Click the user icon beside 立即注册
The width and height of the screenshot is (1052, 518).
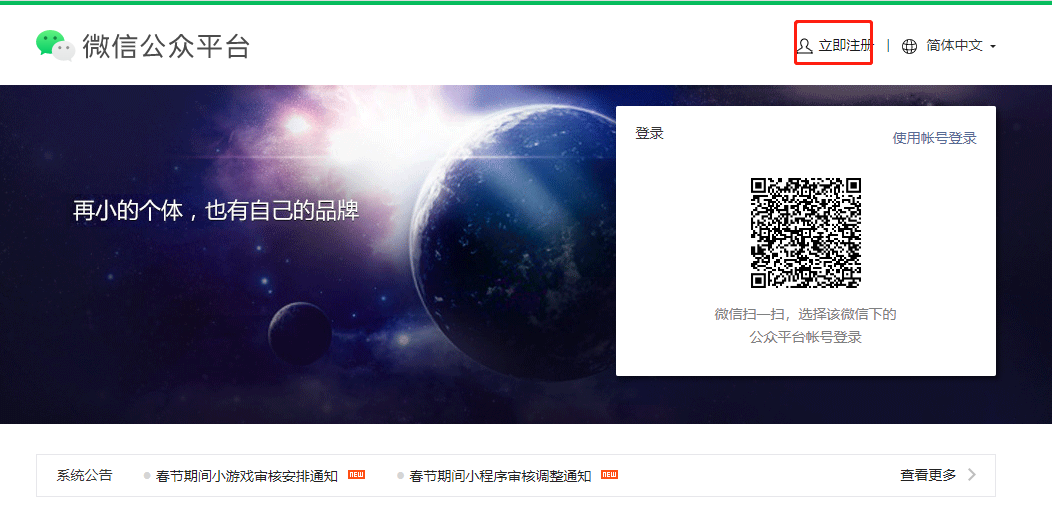click(x=804, y=46)
